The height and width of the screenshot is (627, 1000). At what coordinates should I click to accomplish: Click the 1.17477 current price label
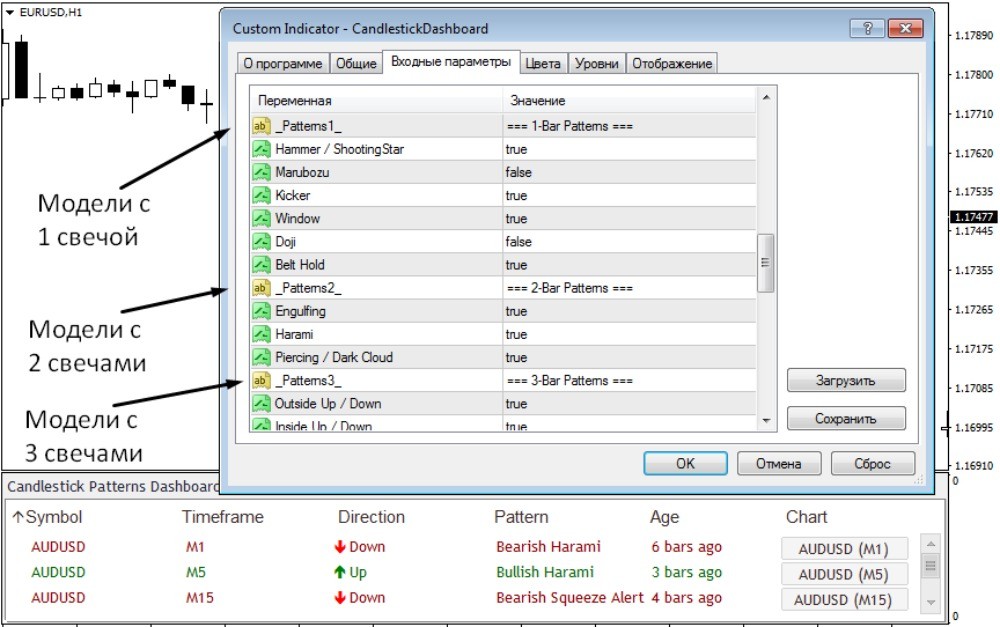974,217
